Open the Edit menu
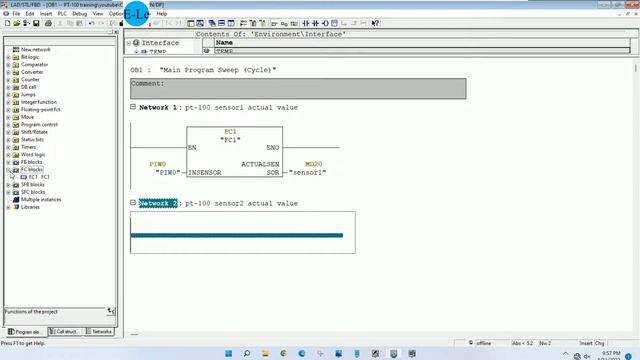Viewport: 640px width, 360px height. (30, 13)
